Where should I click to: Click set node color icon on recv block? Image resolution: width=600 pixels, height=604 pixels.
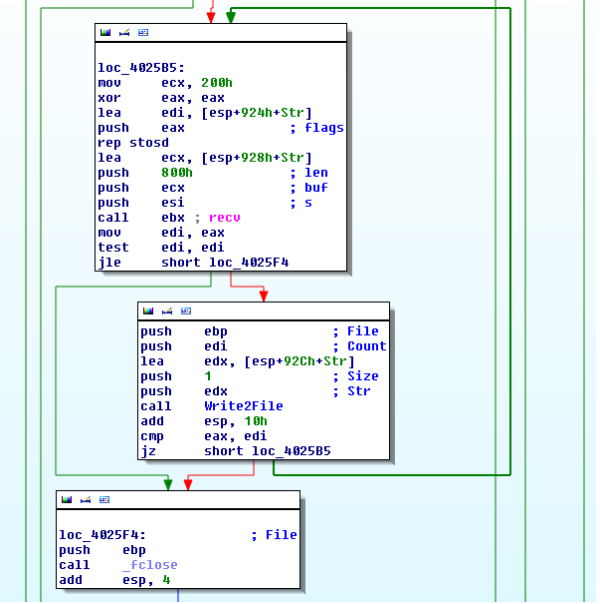(x=105, y=33)
